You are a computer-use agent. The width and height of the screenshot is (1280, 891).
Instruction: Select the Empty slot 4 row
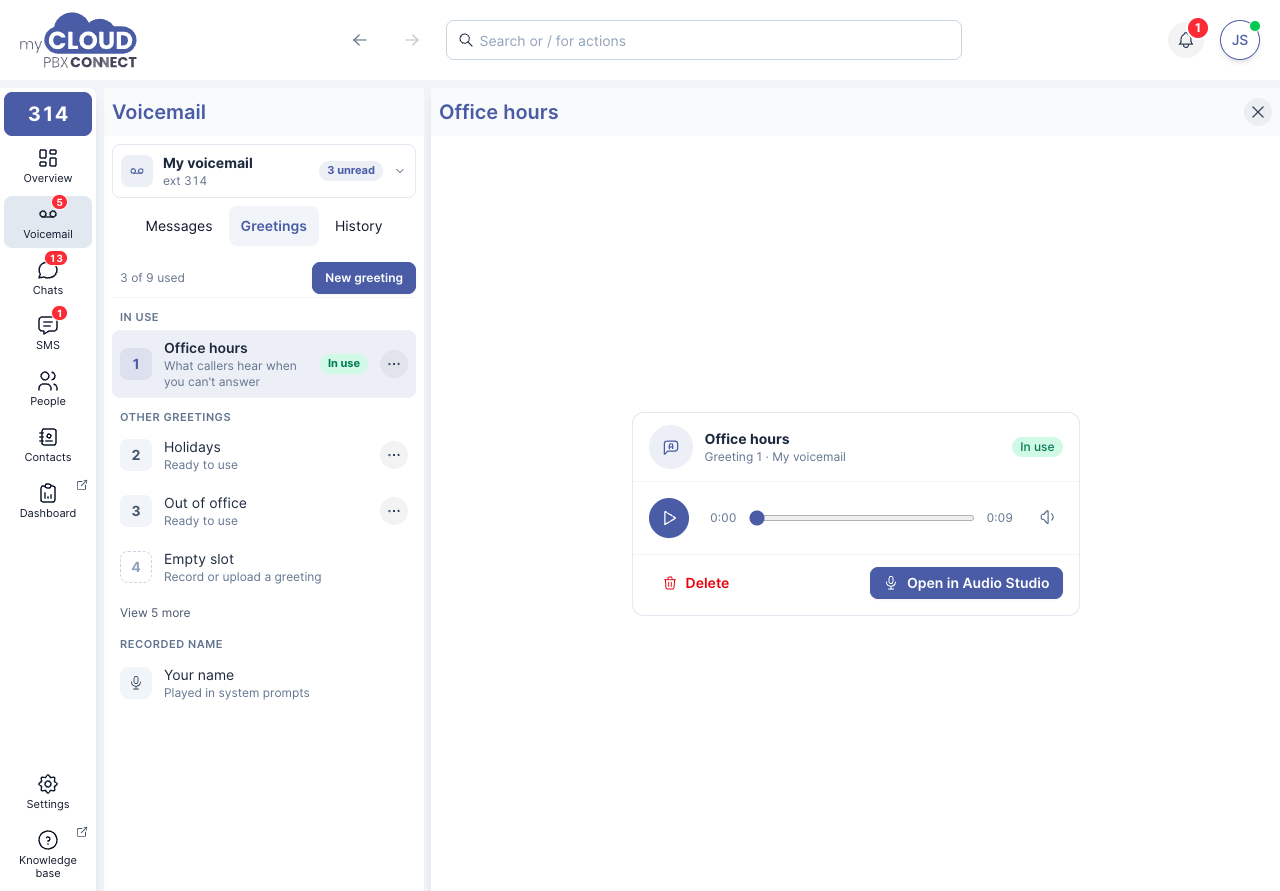click(264, 567)
